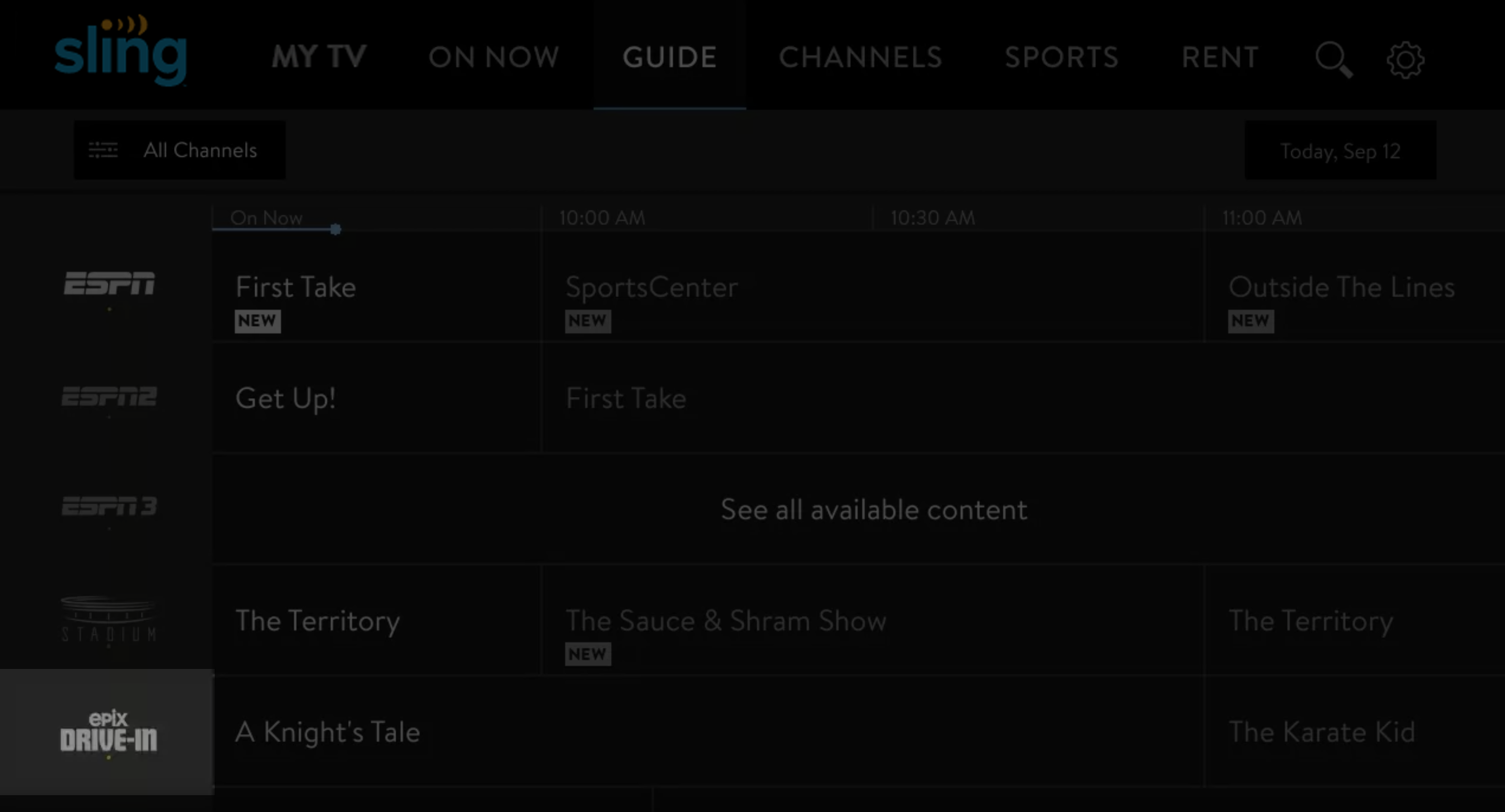Click the Sling logo
Image resolution: width=1505 pixels, height=812 pixels.
(121, 53)
